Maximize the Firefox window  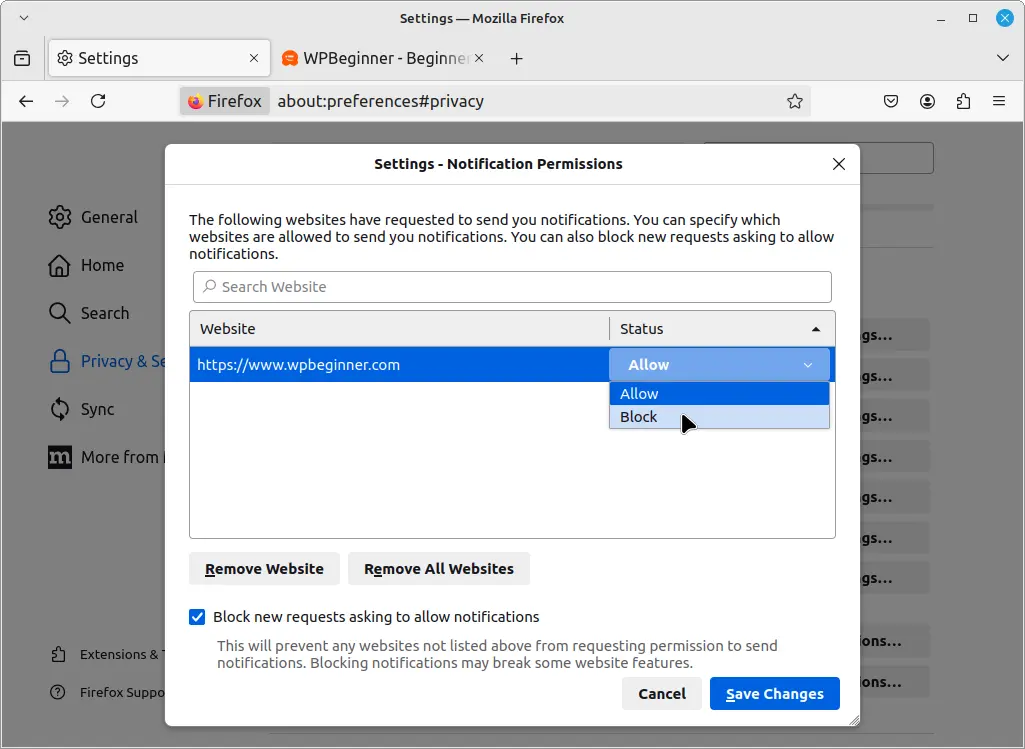(x=973, y=19)
